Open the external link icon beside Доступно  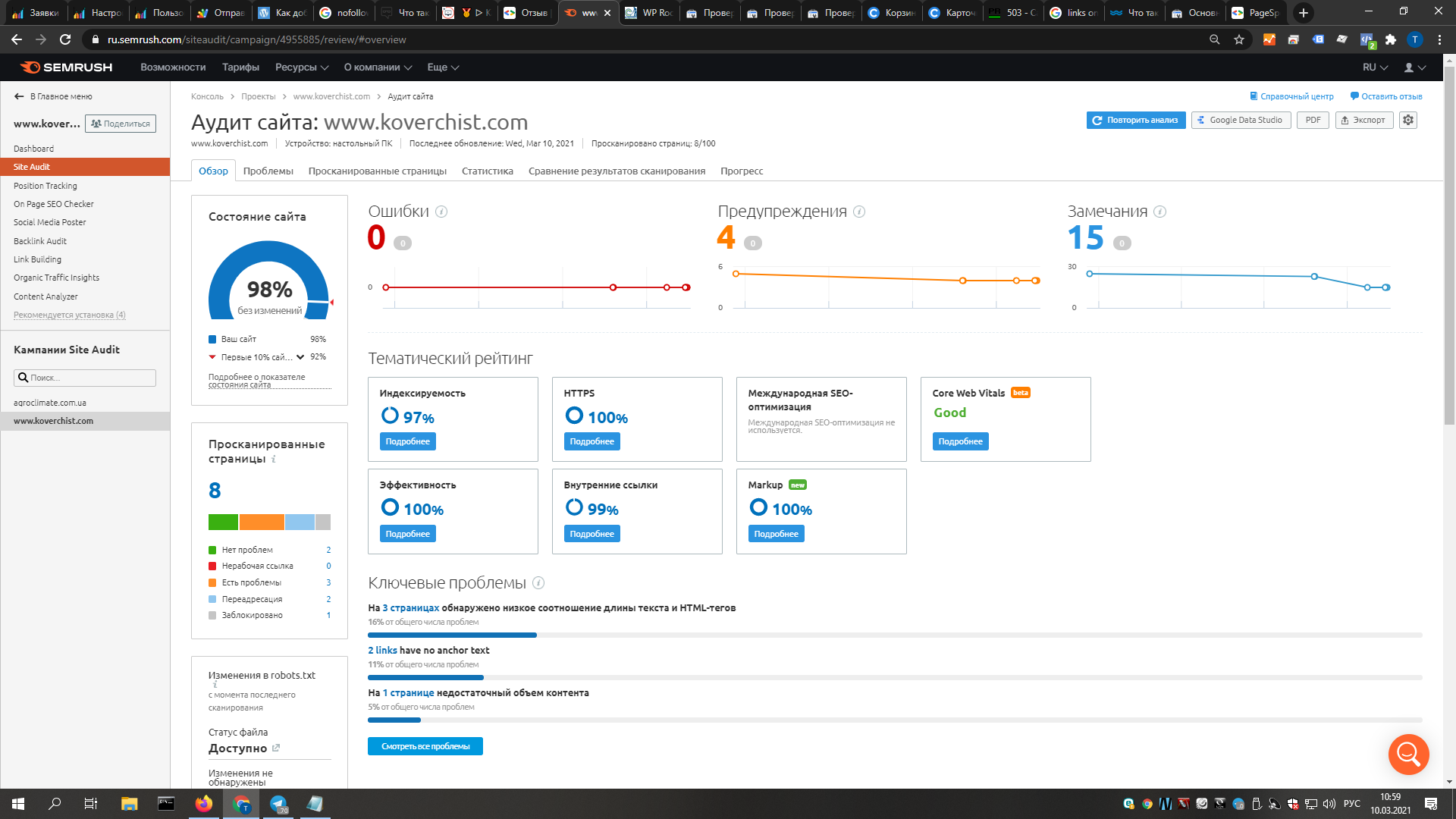point(276,748)
